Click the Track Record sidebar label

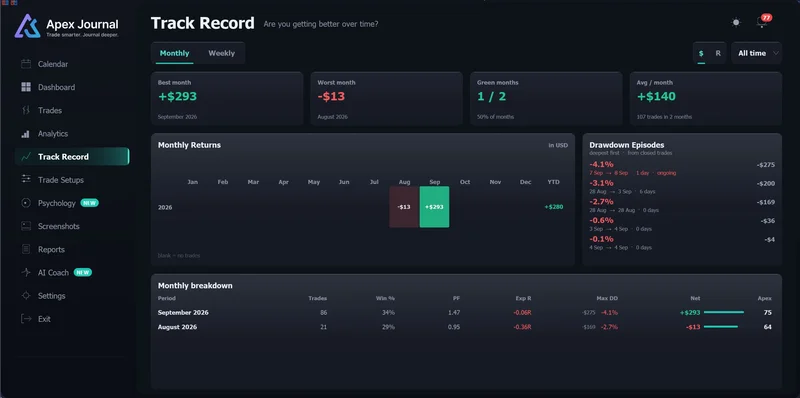point(63,157)
